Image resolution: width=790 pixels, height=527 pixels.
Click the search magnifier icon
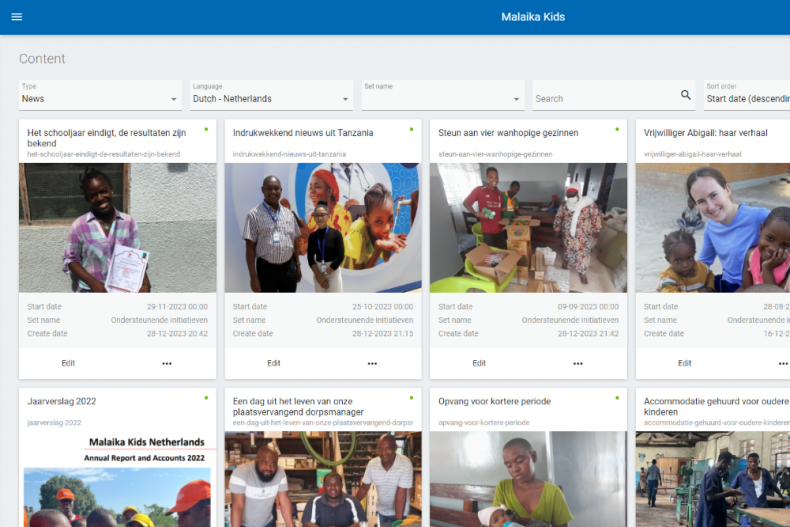686,96
